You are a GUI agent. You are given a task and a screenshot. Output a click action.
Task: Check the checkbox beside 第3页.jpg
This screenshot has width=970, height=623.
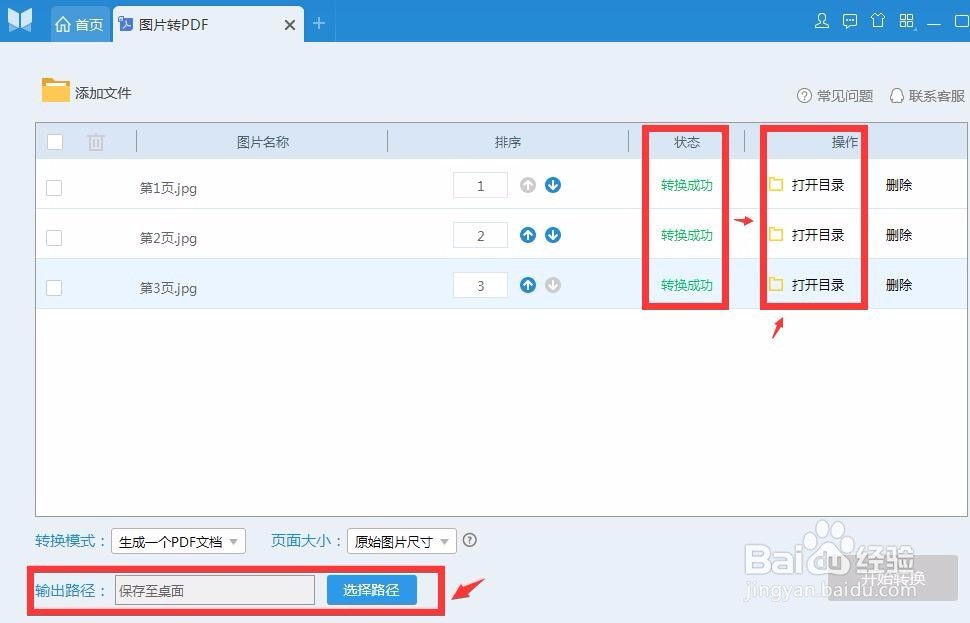click(x=54, y=287)
